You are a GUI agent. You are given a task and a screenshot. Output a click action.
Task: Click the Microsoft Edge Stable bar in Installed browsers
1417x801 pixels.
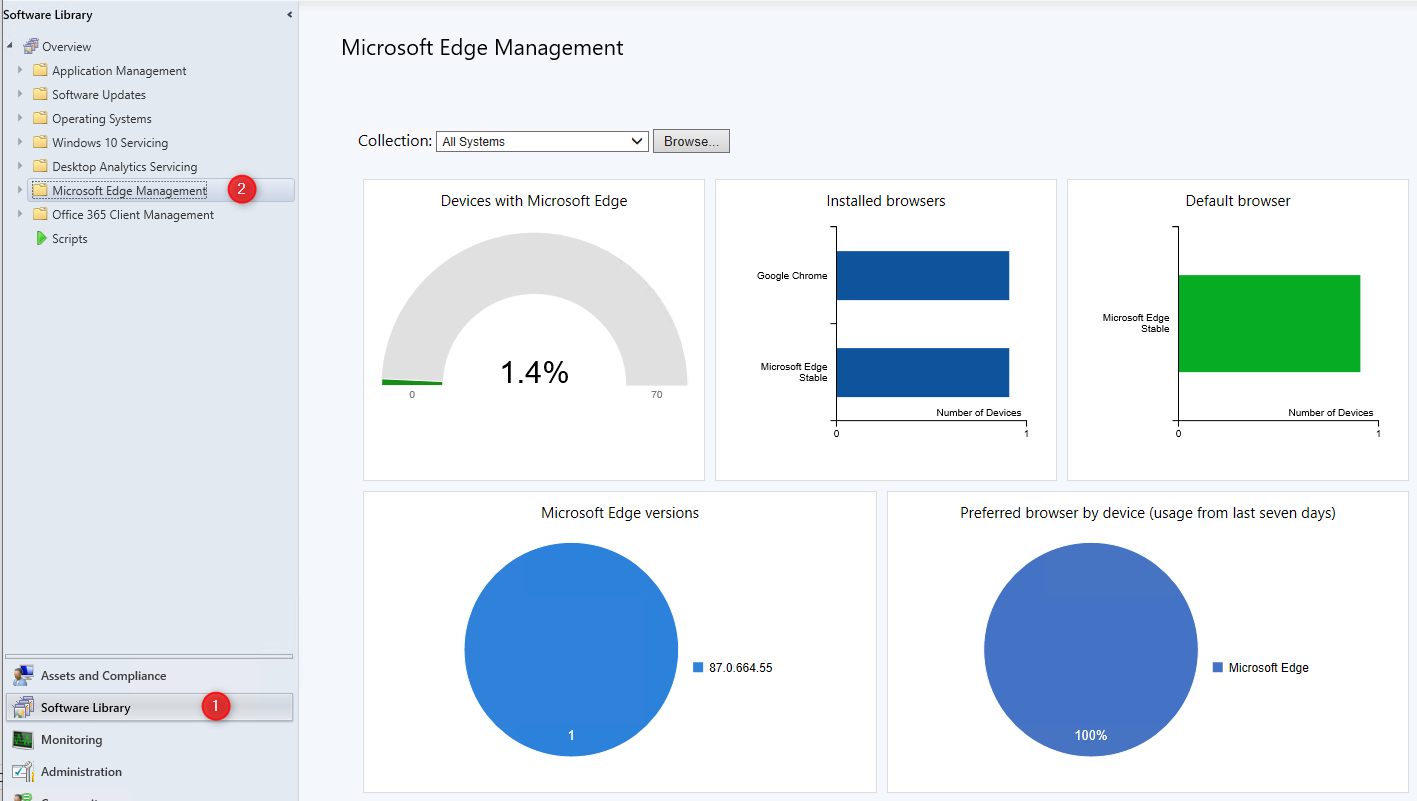[922, 372]
